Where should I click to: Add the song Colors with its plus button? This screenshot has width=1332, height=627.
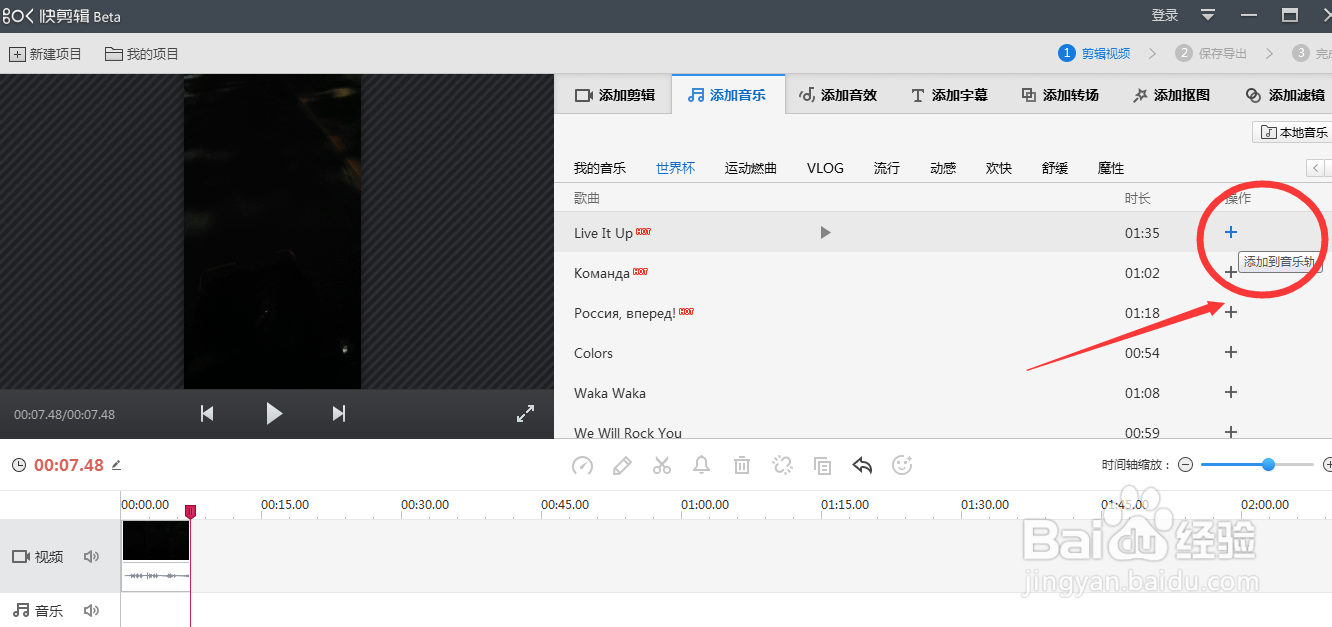(x=1230, y=352)
